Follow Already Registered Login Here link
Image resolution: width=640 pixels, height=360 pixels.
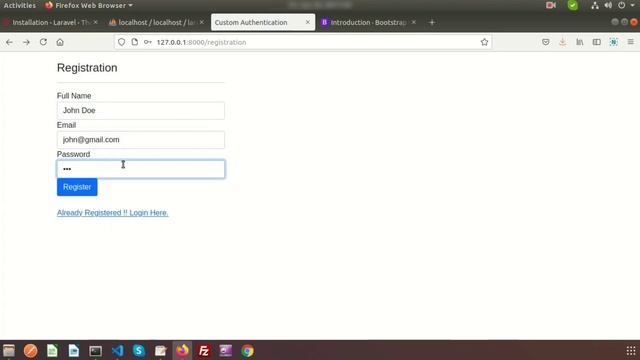click(113, 213)
